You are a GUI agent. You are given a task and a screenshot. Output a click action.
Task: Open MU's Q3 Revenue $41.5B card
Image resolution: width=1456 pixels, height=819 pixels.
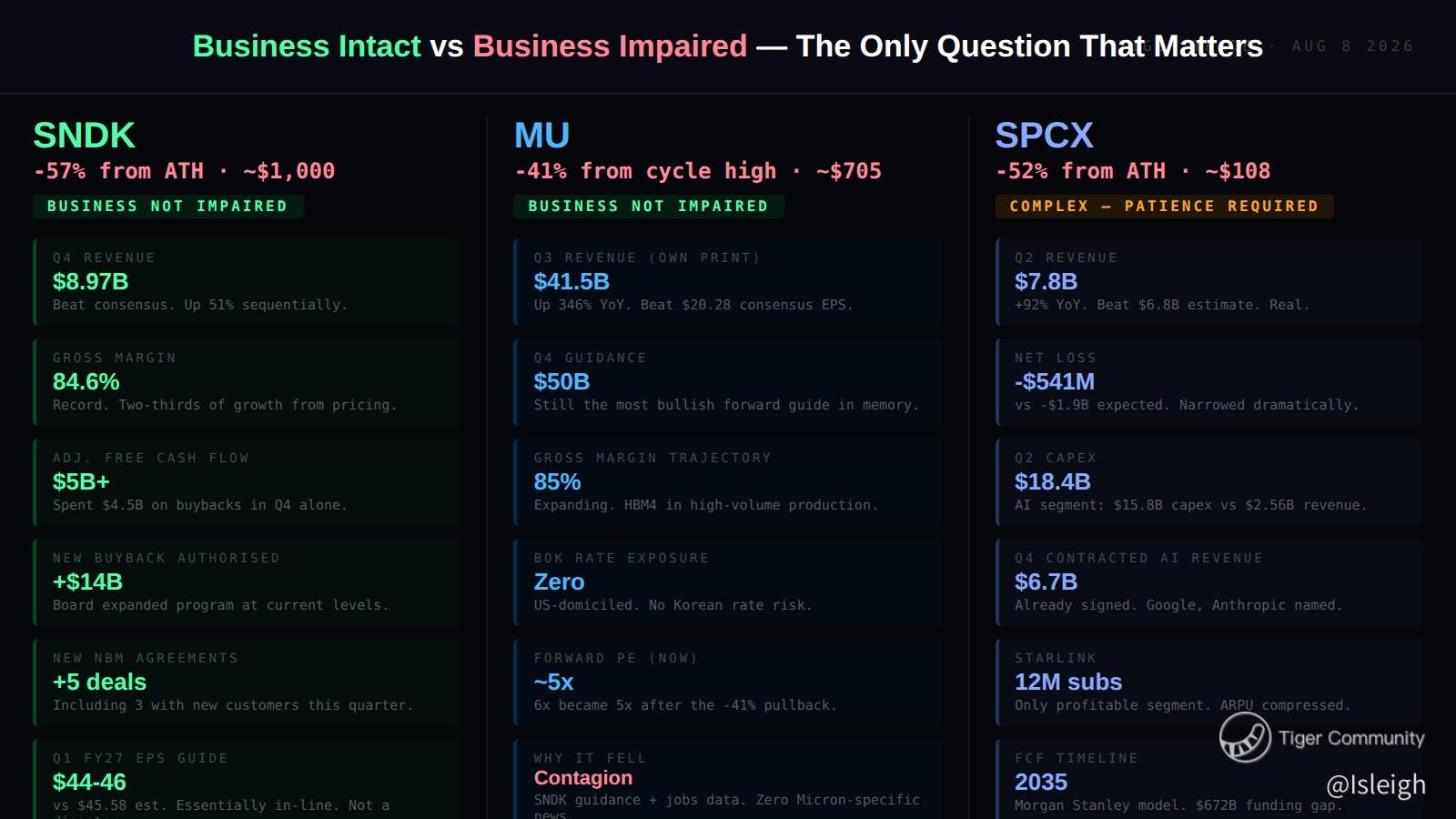728,282
